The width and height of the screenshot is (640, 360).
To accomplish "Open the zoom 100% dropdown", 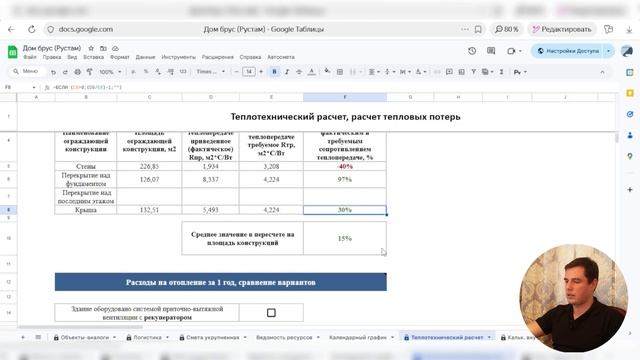I will (x=110, y=72).
